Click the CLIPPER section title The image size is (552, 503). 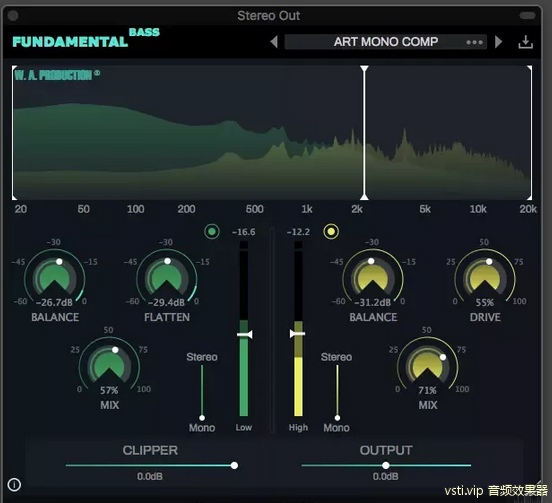(150, 450)
